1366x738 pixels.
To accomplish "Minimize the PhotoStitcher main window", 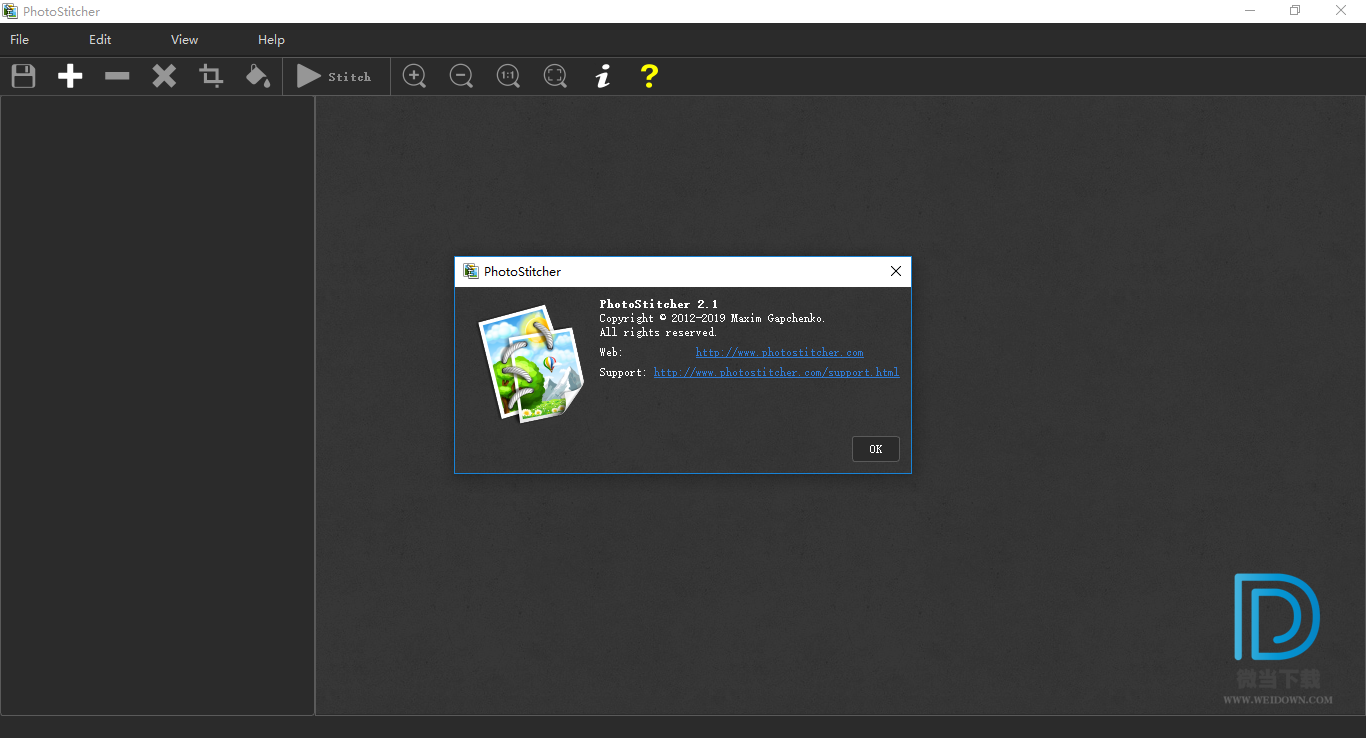I will (1250, 11).
